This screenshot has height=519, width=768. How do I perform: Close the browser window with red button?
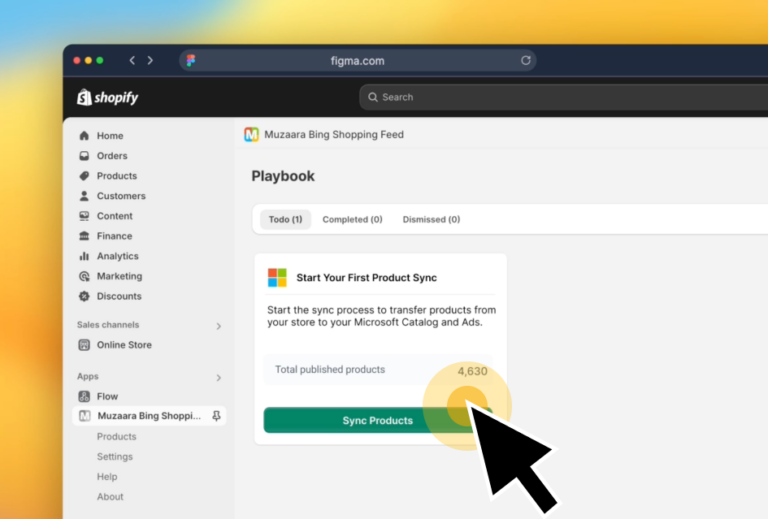pos(77,60)
